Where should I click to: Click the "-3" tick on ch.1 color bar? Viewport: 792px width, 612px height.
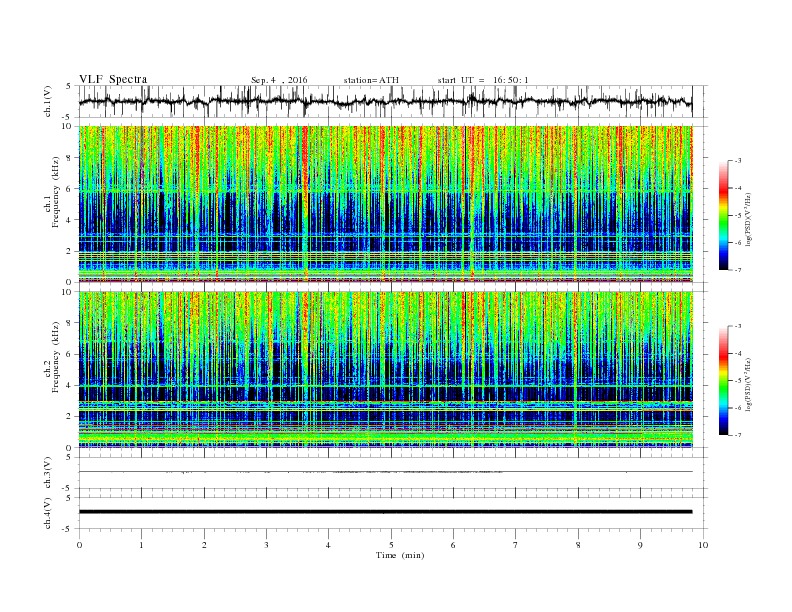737,161
